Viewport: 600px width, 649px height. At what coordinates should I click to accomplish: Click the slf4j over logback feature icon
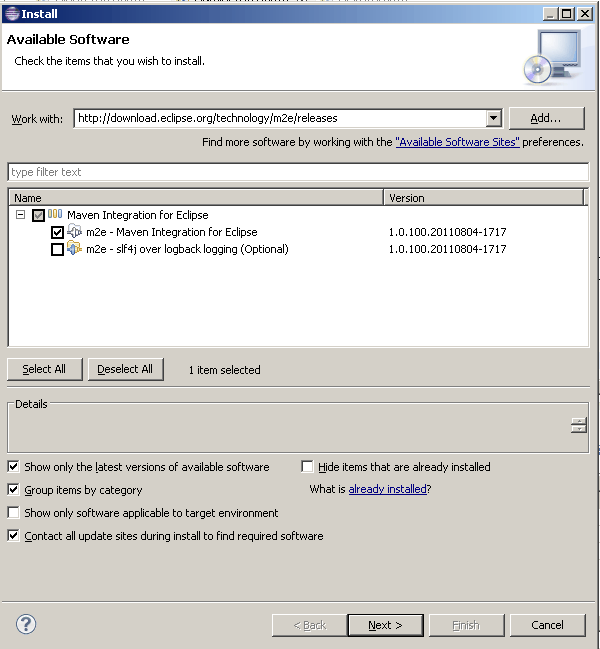click(74, 248)
